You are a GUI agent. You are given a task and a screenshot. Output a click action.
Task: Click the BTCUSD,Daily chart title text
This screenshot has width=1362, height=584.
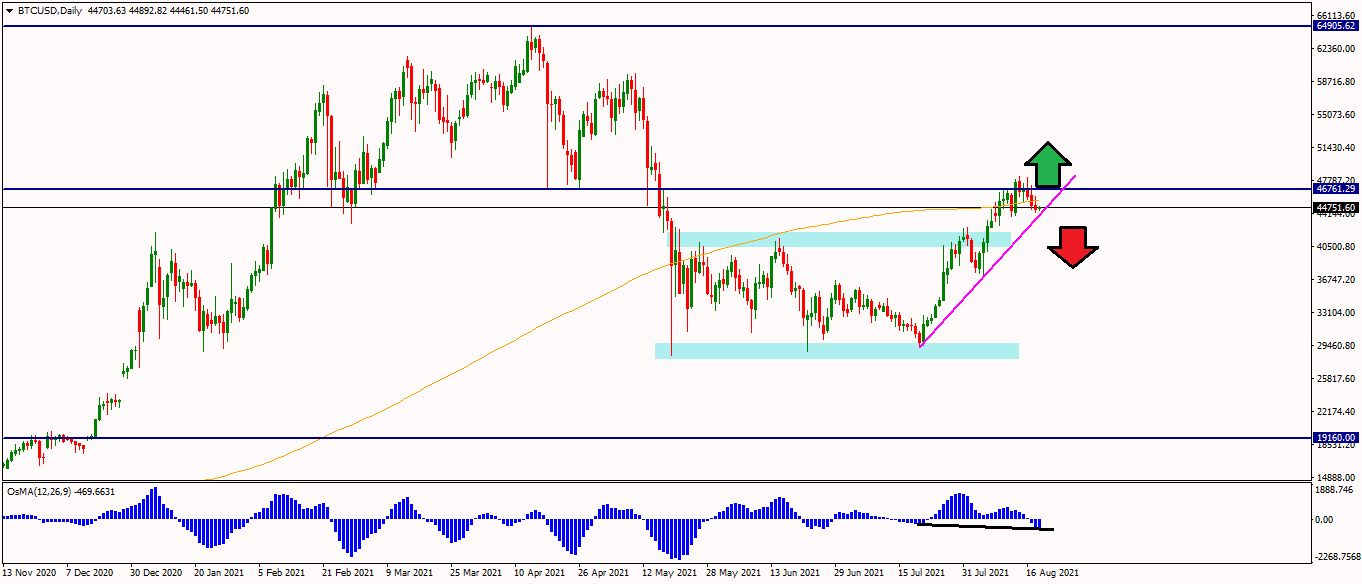[x=51, y=11]
